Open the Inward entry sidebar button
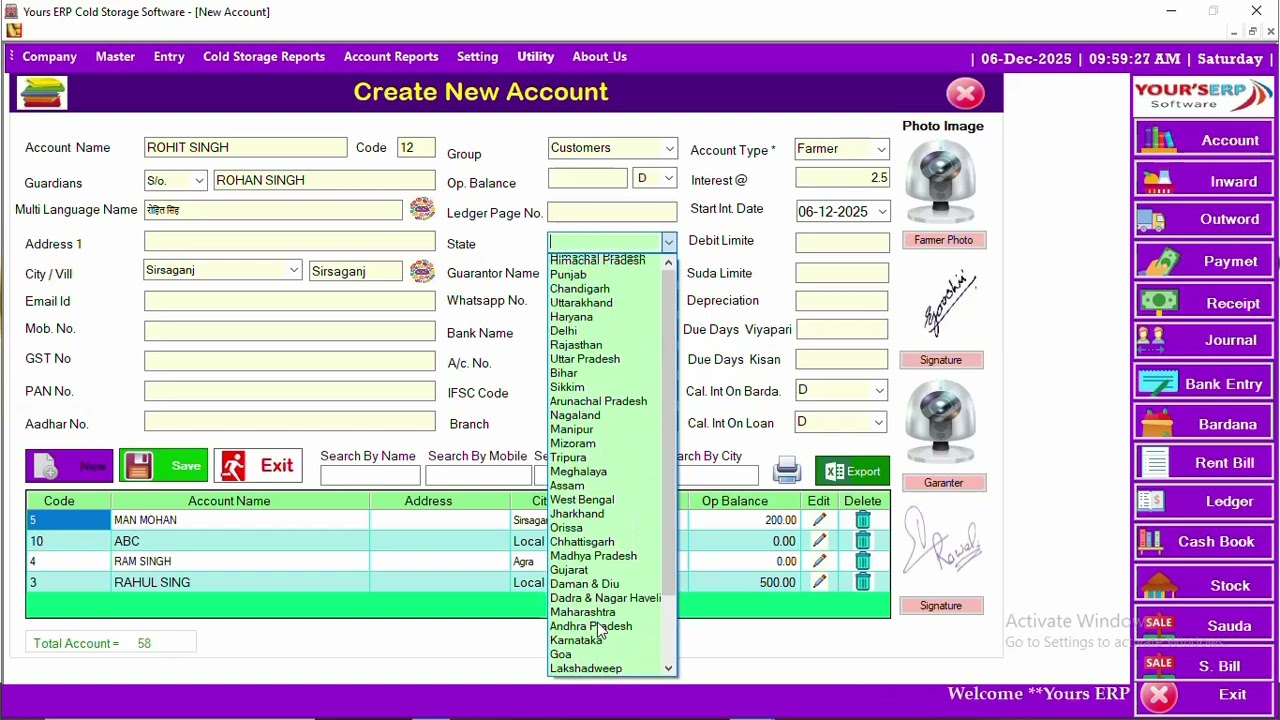This screenshot has width=1280, height=720. pos(1204,181)
